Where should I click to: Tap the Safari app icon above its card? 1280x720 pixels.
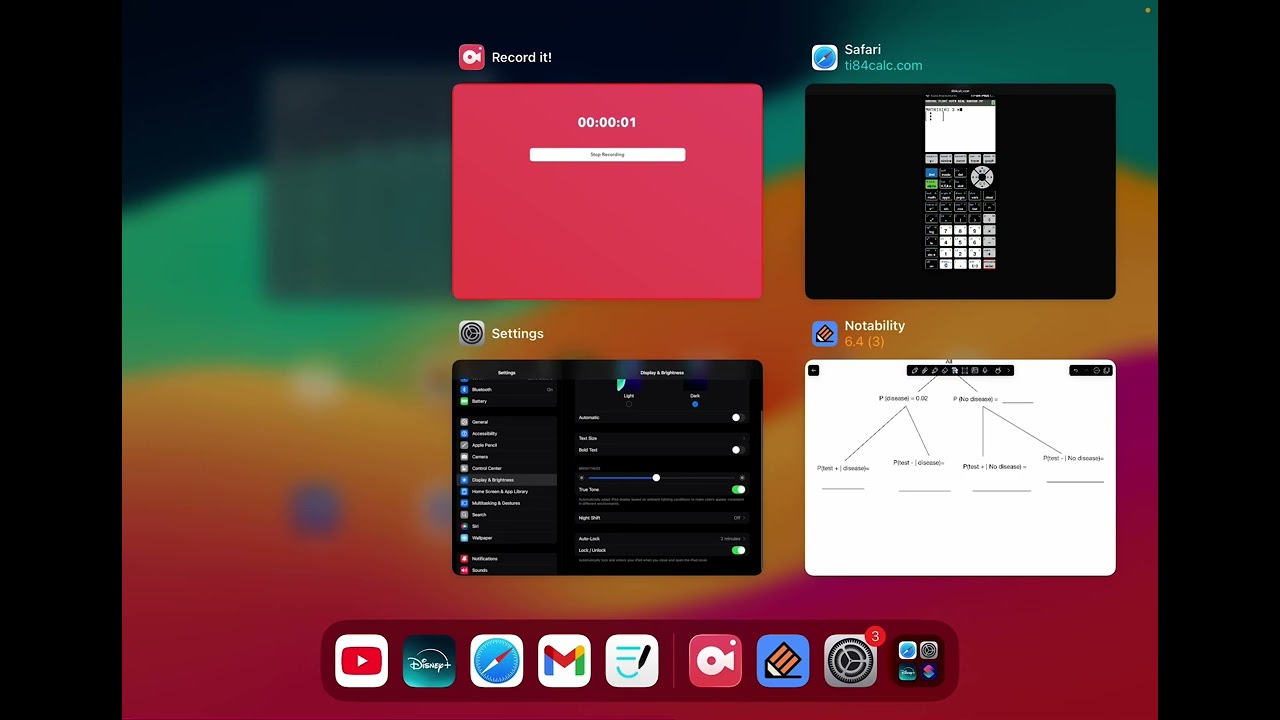click(825, 57)
